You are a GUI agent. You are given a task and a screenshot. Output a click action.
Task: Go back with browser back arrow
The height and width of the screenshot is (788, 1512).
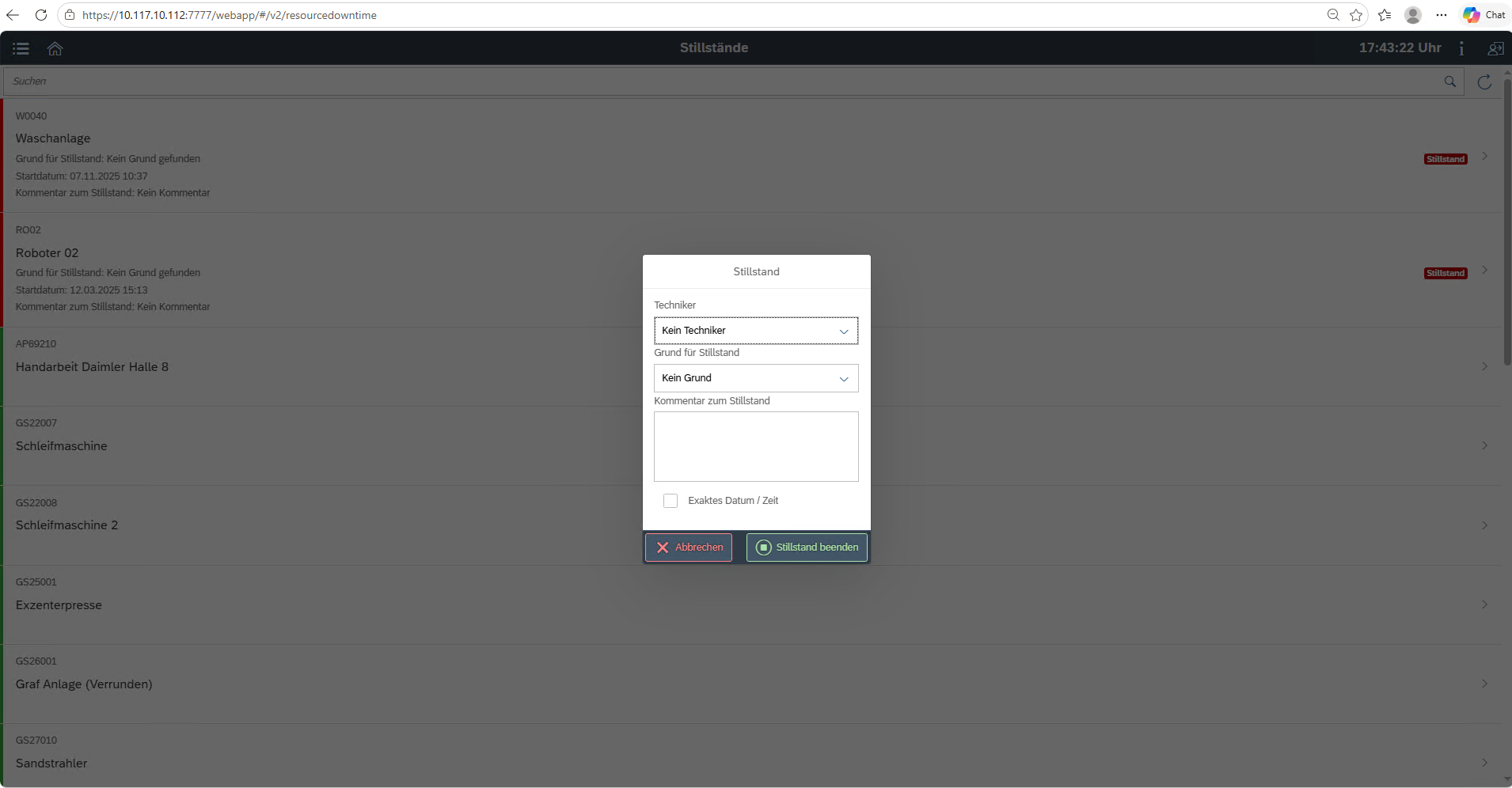[x=13, y=15]
